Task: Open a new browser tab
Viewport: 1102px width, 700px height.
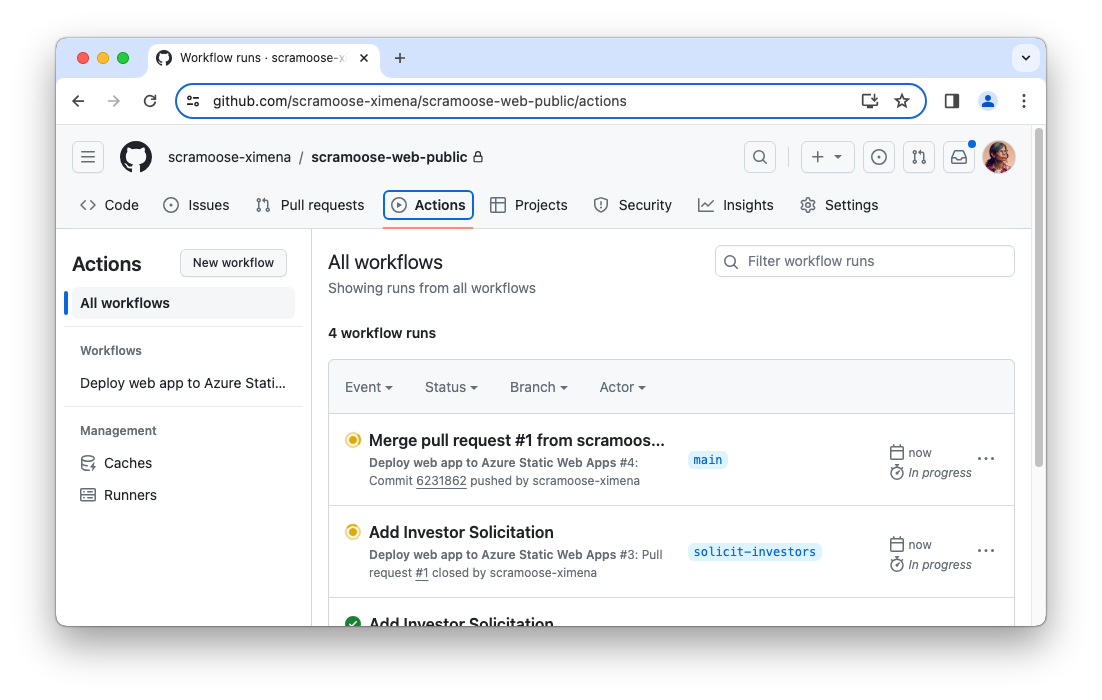Action: click(400, 58)
